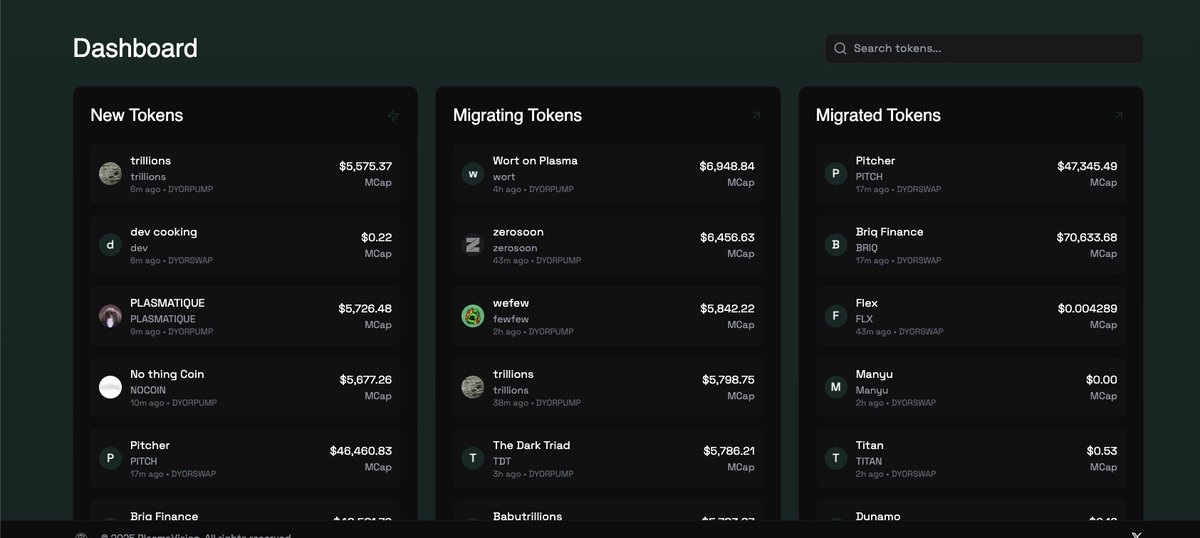The height and width of the screenshot is (538, 1200).
Task: Open the PLASMATIQUE token title
Action: 167,303
